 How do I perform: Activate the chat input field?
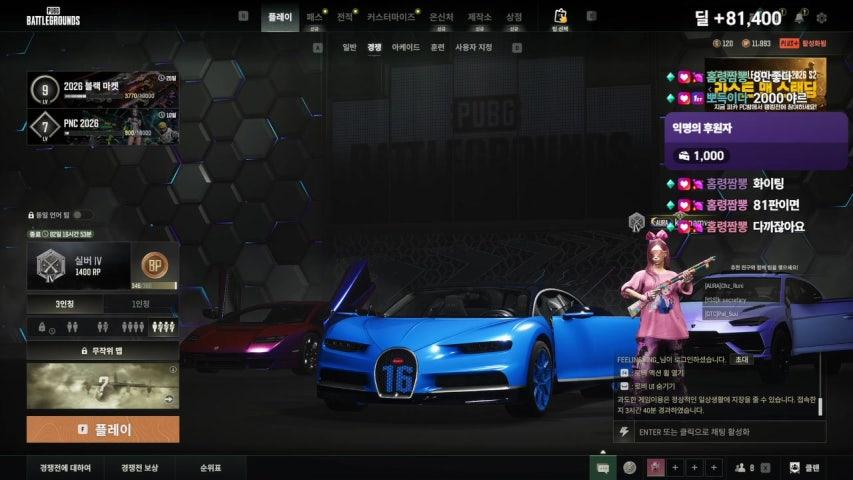[x=729, y=432]
